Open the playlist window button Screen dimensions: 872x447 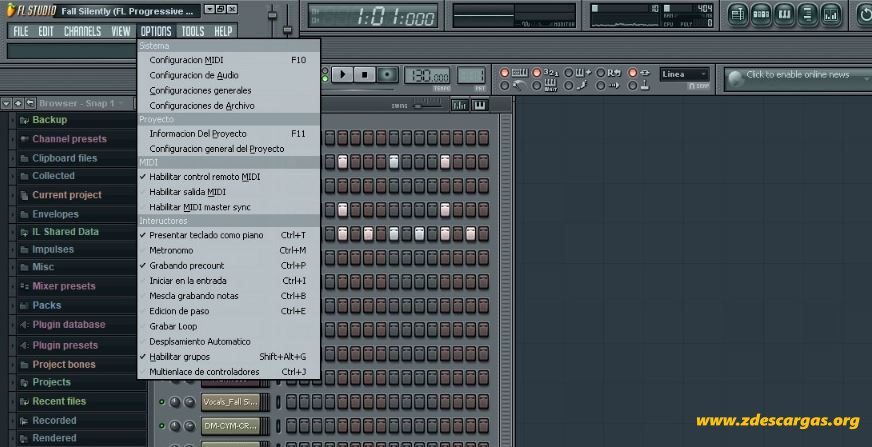coord(737,14)
